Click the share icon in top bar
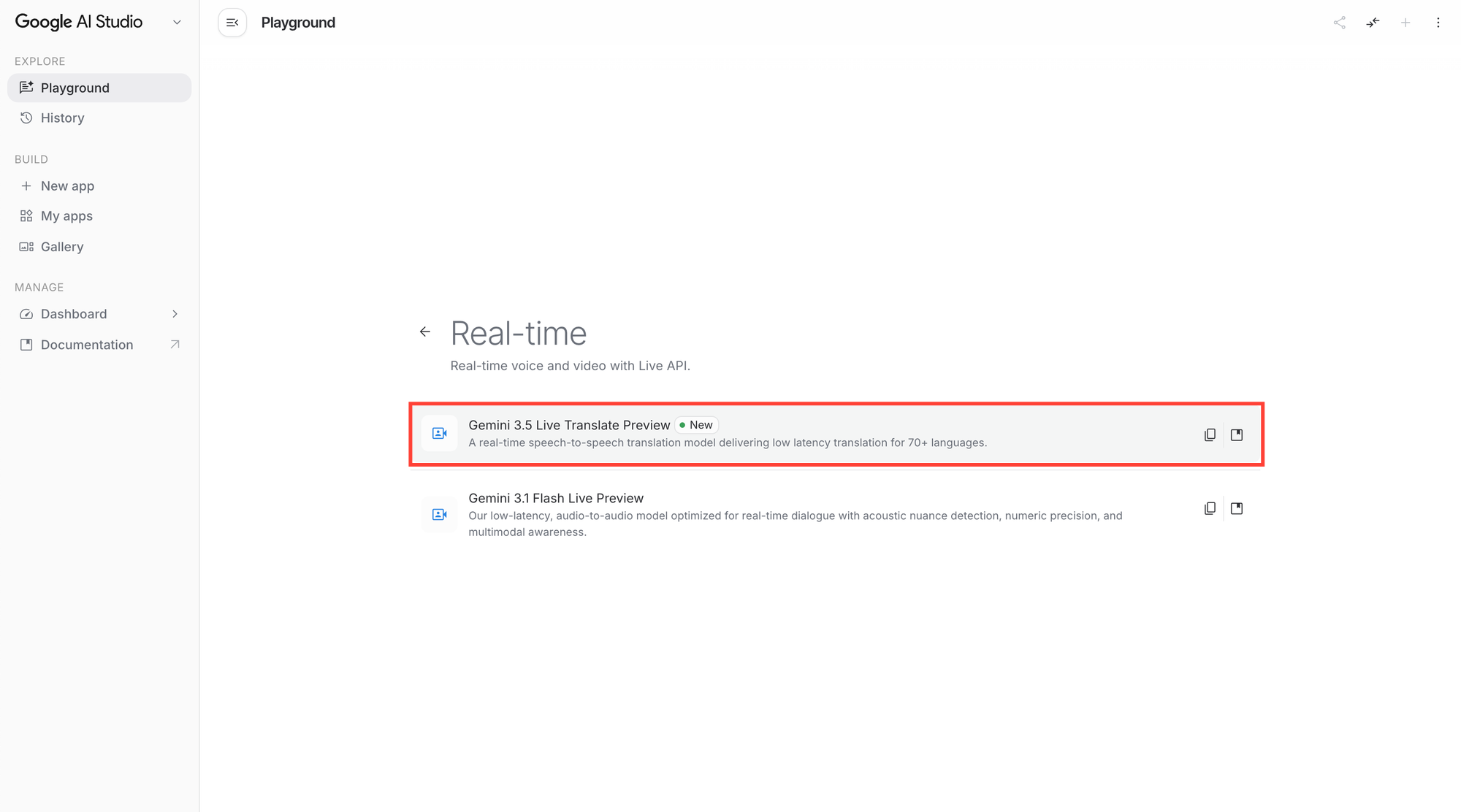 coord(1339,23)
